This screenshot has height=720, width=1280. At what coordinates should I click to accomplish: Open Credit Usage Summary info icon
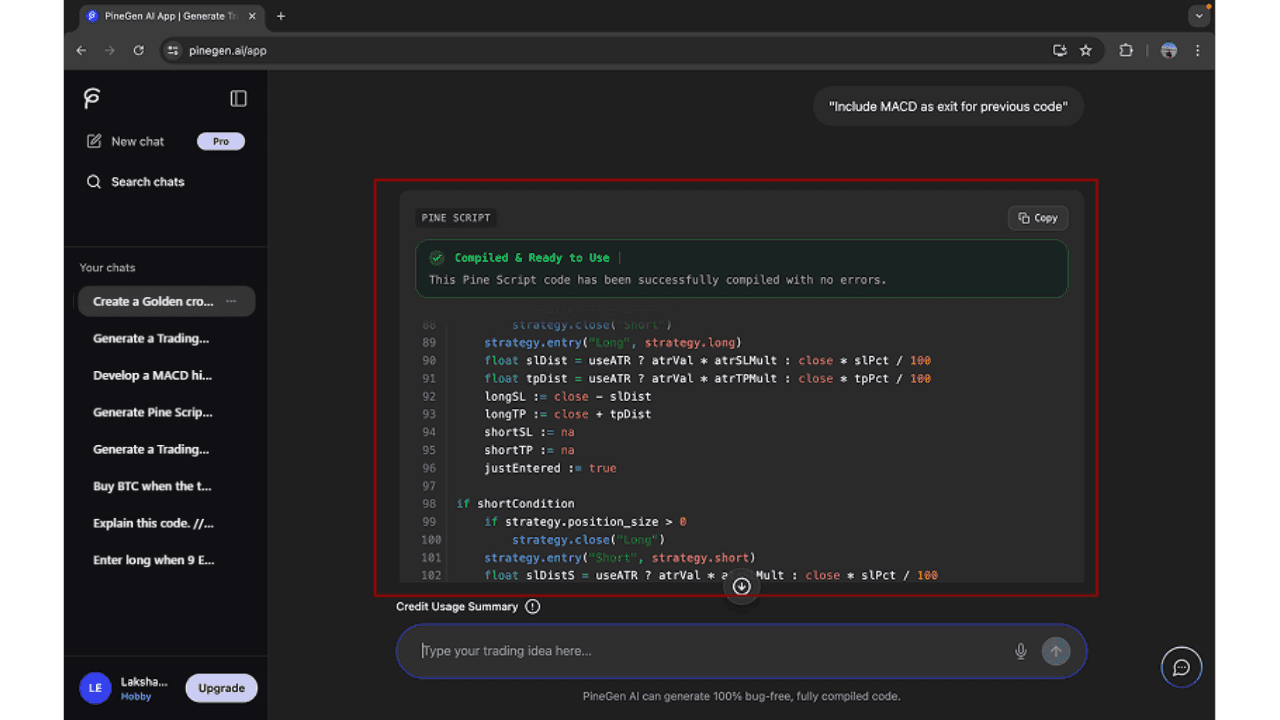point(532,606)
